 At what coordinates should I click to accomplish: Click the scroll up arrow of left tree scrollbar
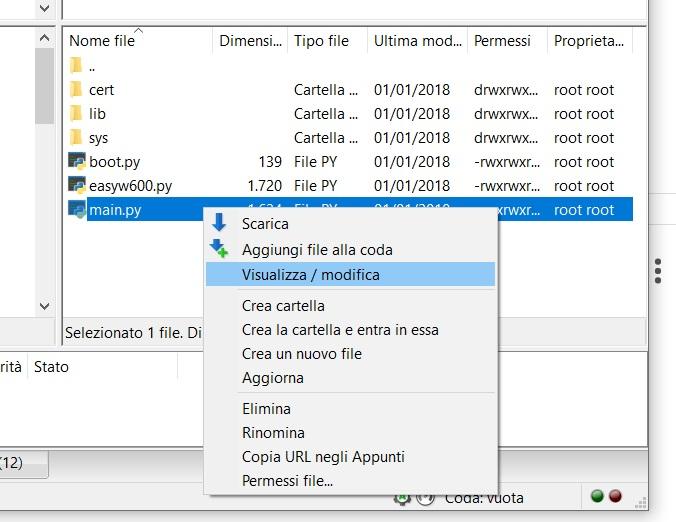pos(44,38)
